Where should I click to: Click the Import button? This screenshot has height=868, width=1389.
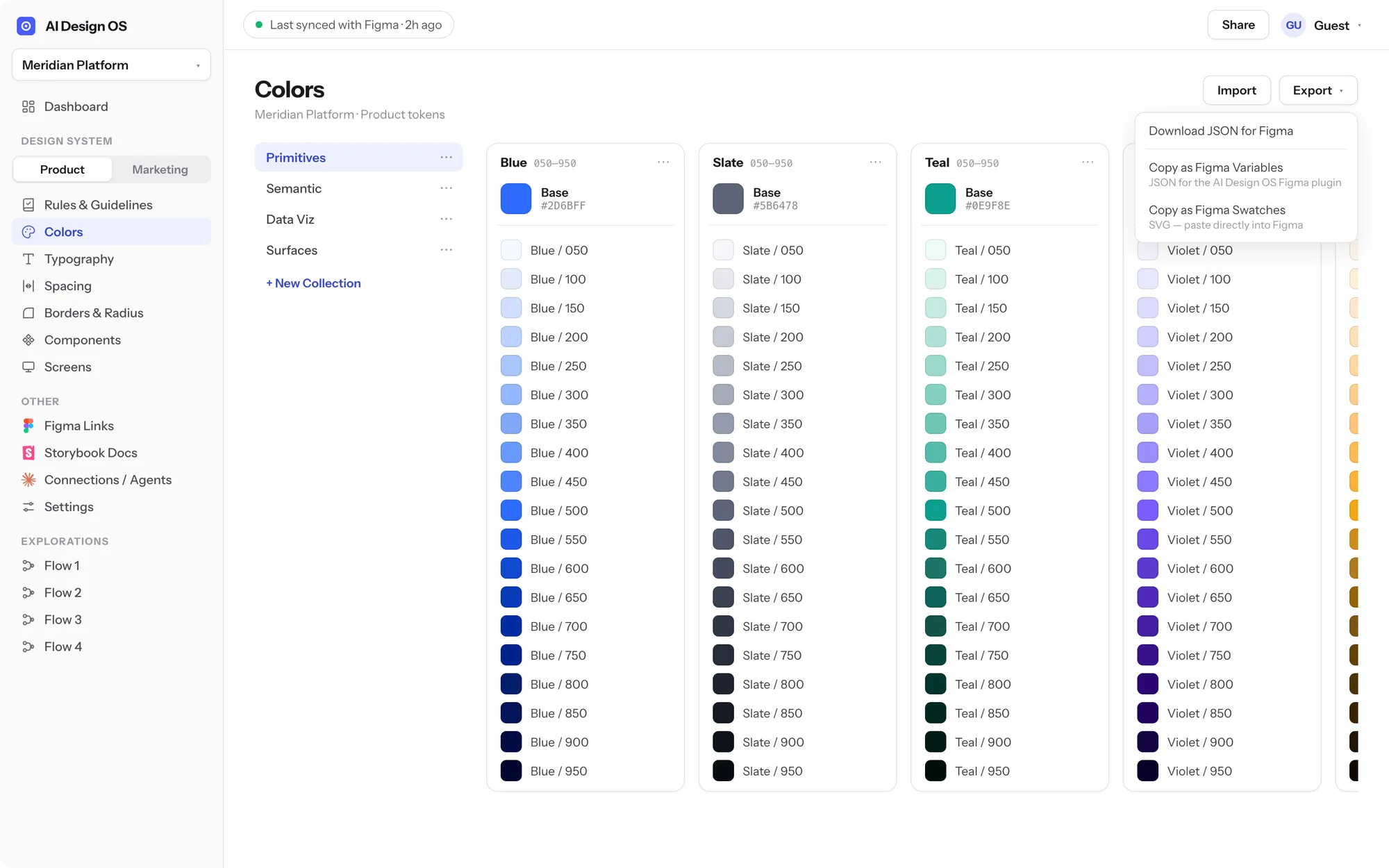coord(1236,90)
